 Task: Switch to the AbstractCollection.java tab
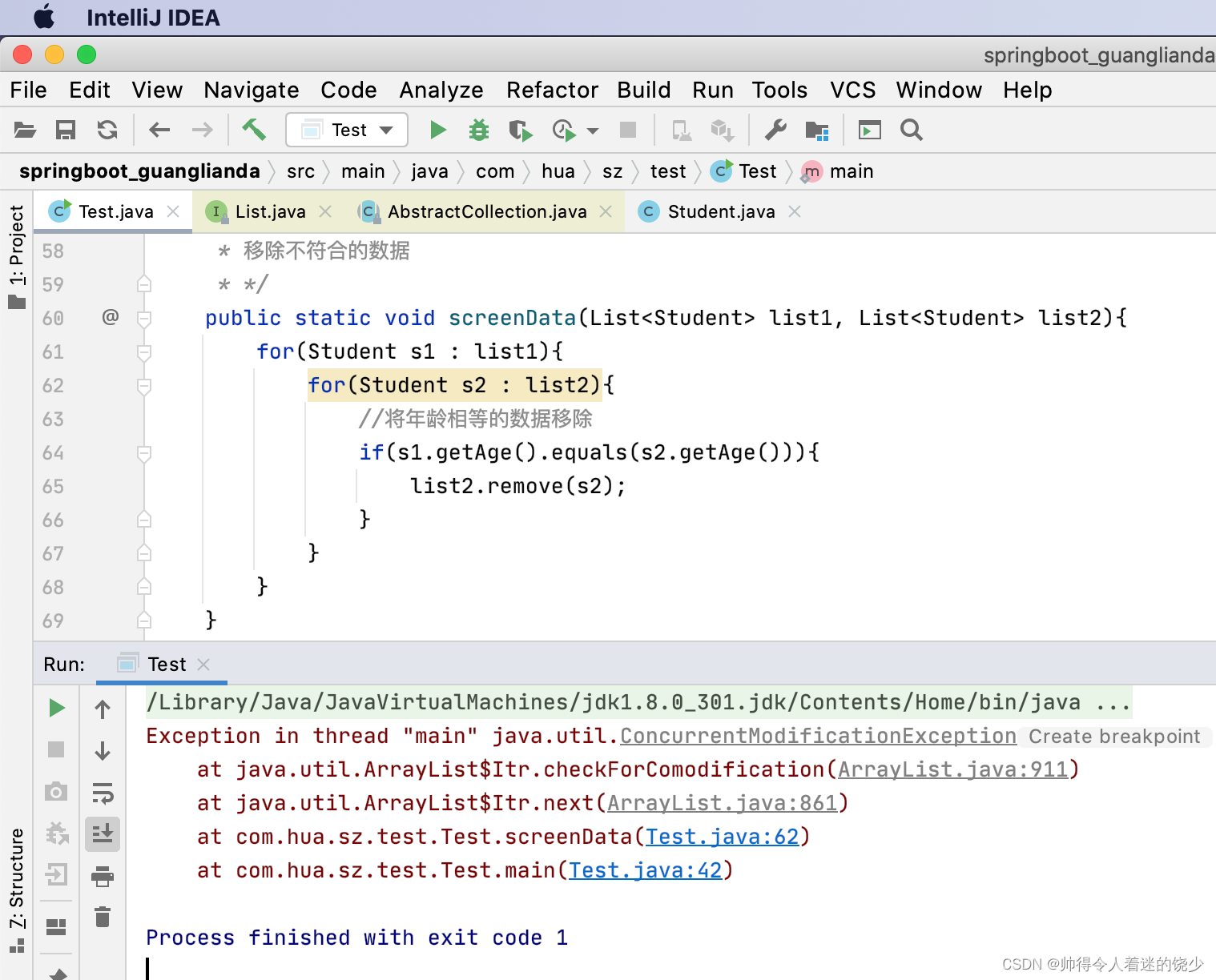pyautogui.click(x=485, y=211)
